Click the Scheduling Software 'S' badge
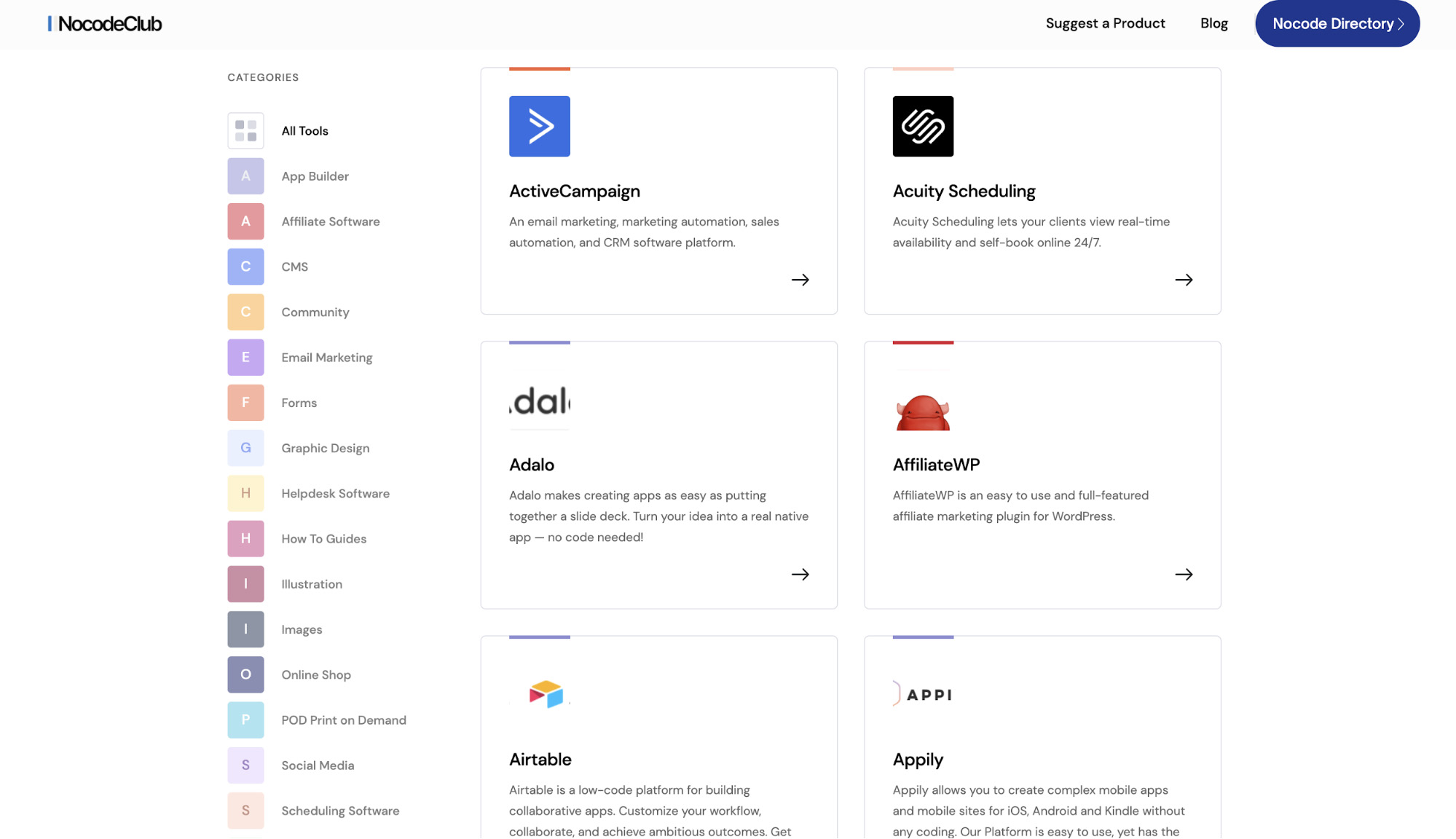 point(245,811)
